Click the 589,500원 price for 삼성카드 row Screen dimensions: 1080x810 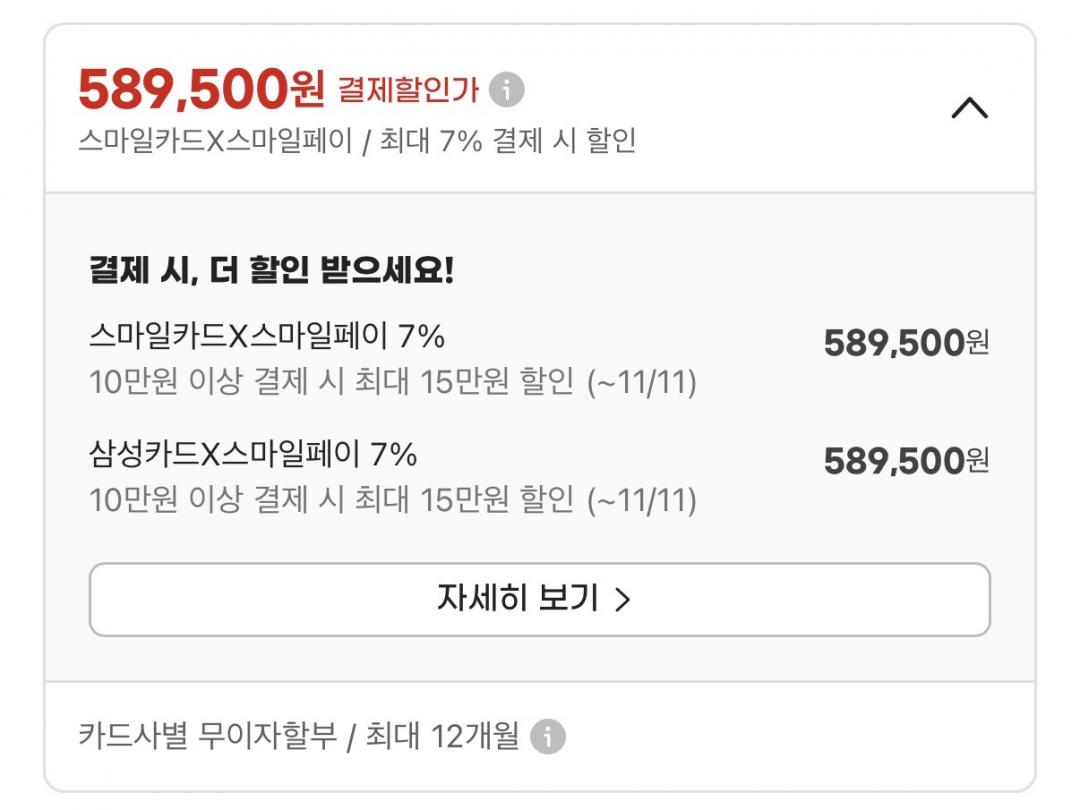905,461
